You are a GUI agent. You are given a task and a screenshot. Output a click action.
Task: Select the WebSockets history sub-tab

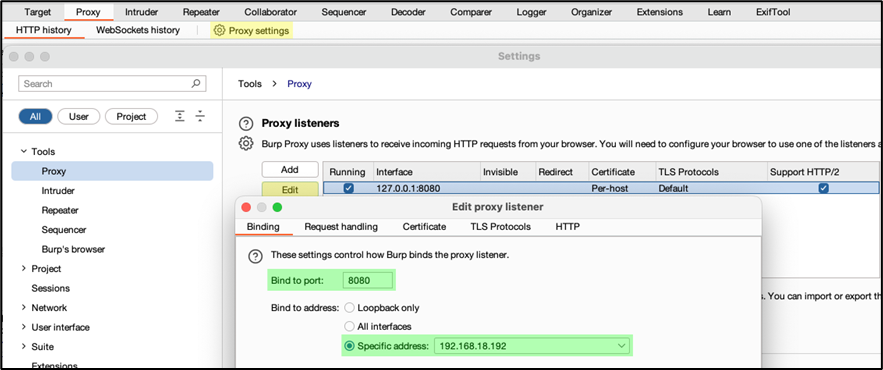(138, 30)
